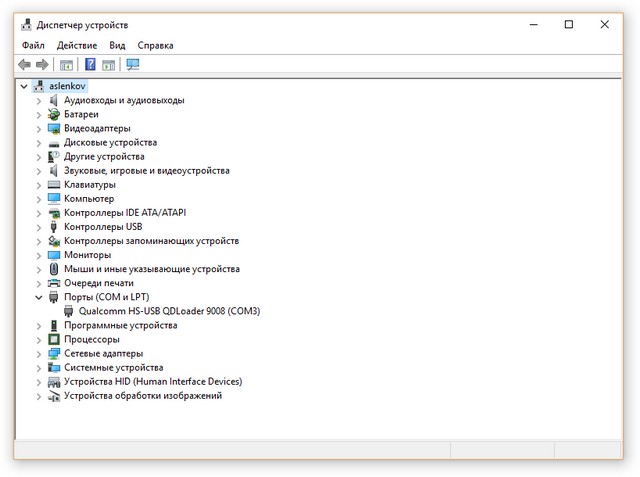This screenshot has height=477, width=640.
Task: Click the Forward arrow toolbar icon
Action: click(x=42, y=64)
